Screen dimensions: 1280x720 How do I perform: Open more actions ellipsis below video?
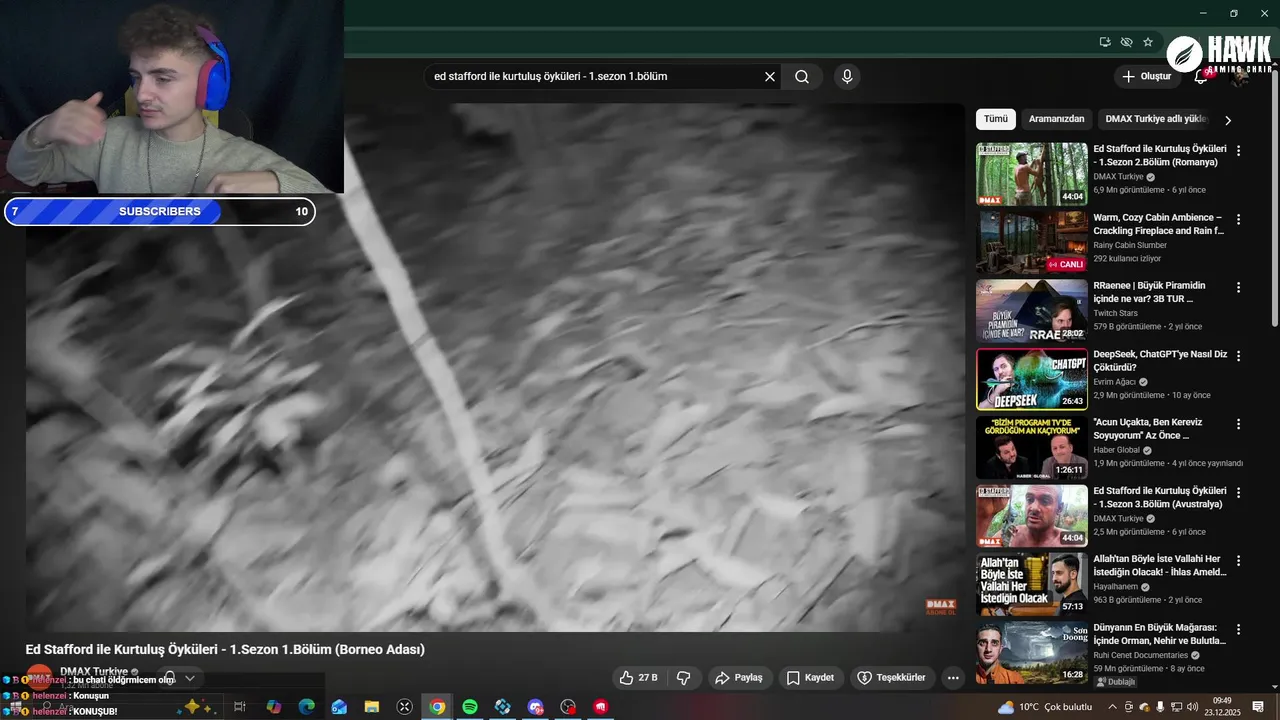pos(953,678)
